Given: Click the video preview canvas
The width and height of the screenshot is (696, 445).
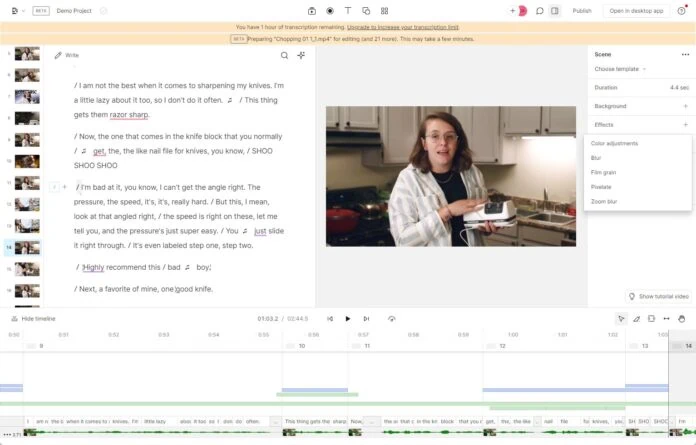Looking at the screenshot, I should click(x=451, y=177).
